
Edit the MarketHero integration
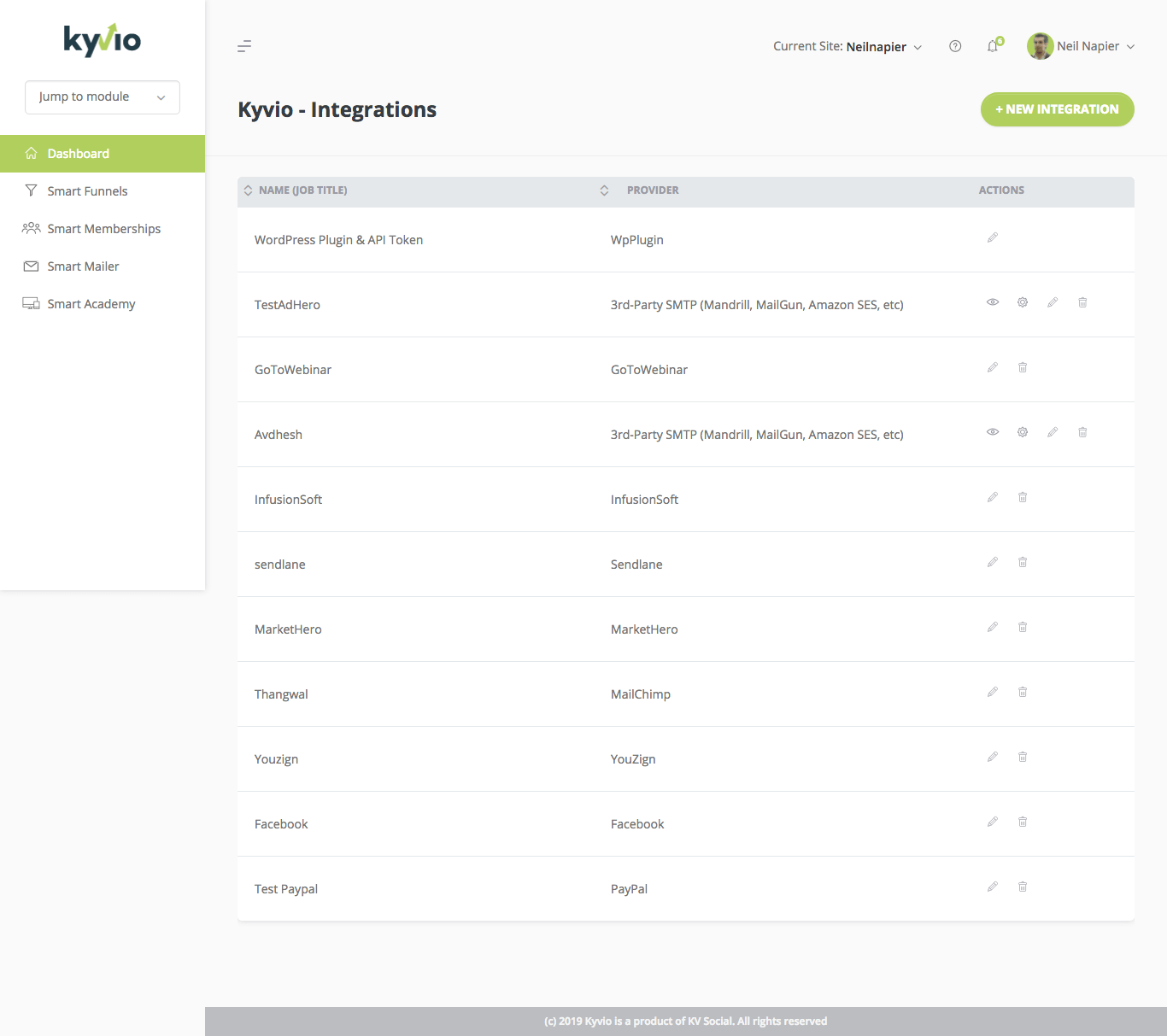[993, 627]
